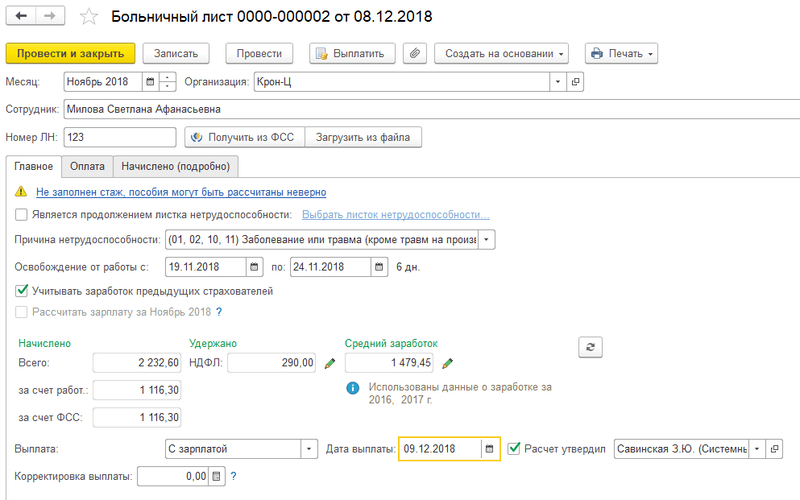800x500 pixels.
Task: Uncheck 'Учитывать заработок предыдущих страхователей'
Action: pyautogui.click(x=22, y=291)
